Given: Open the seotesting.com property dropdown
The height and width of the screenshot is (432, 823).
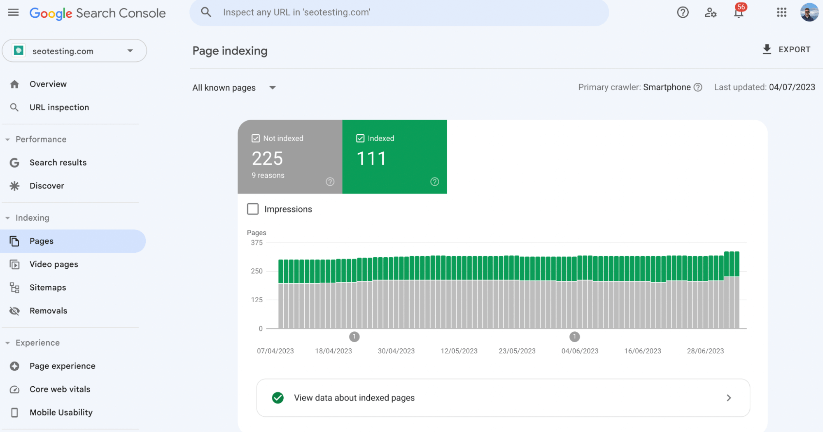Looking at the screenshot, I should pyautogui.click(x=75, y=51).
